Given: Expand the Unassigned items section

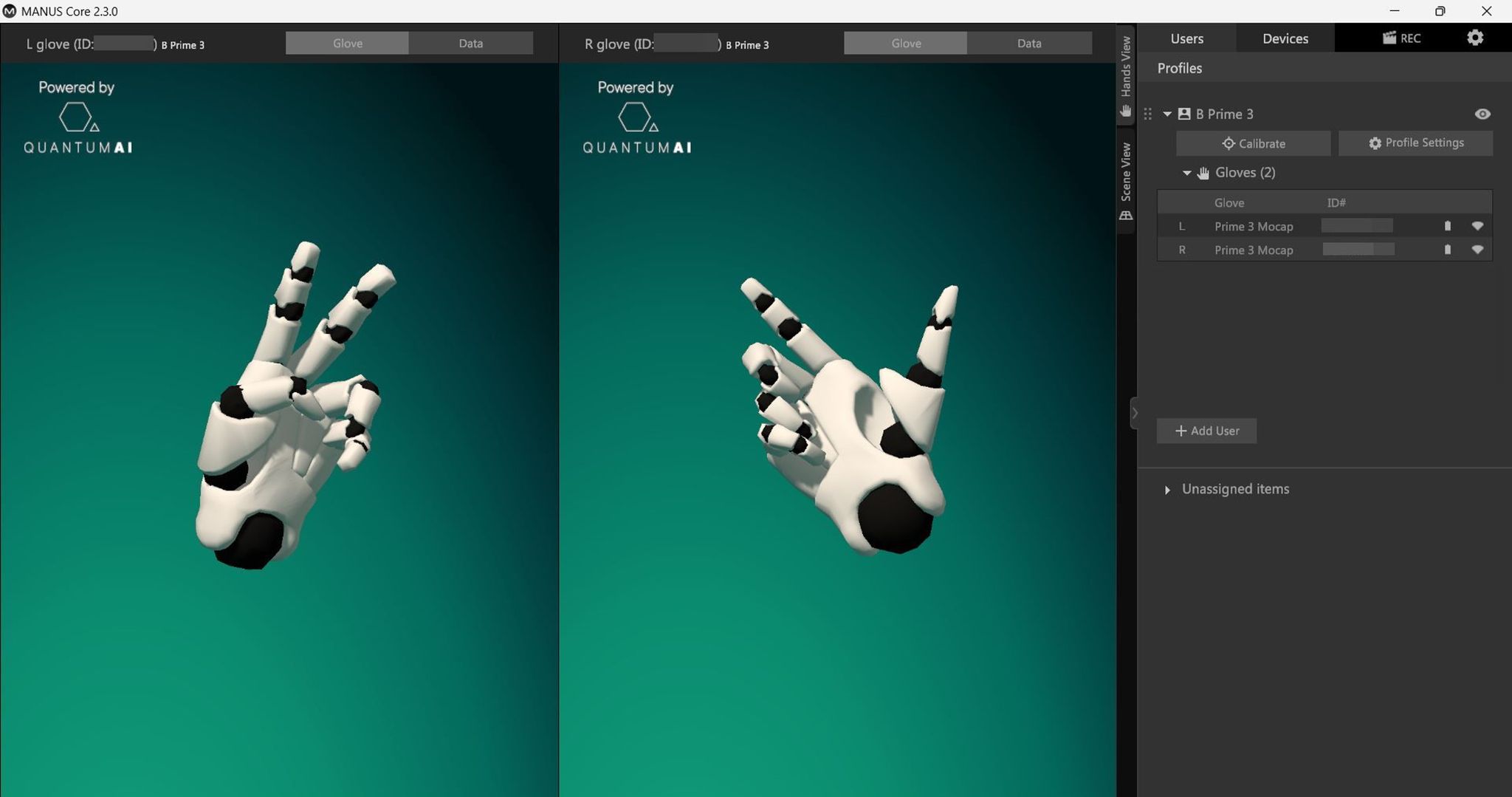Looking at the screenshot, I should pyautogui.click(x=1167, y=490).
